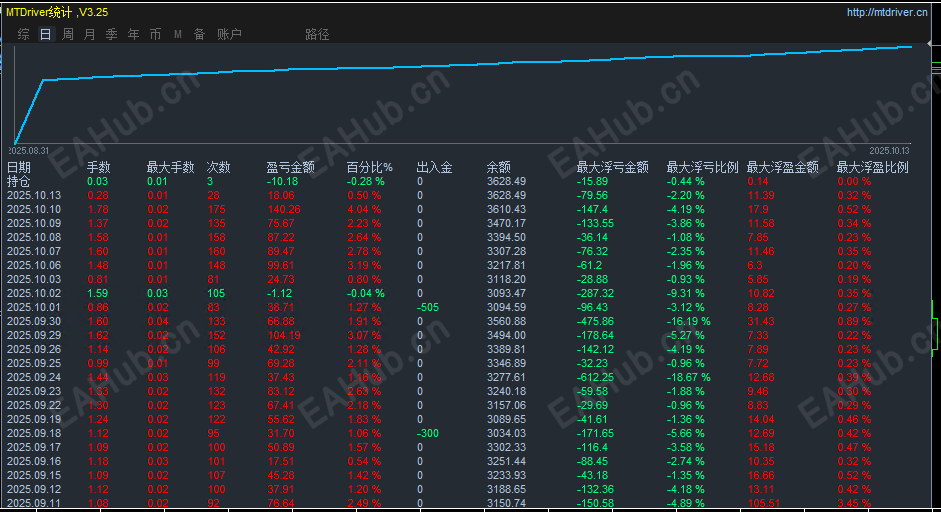This screenshot has width=941, height=512.
Task: Click the 手数 column header
Action: pos(98,167)
